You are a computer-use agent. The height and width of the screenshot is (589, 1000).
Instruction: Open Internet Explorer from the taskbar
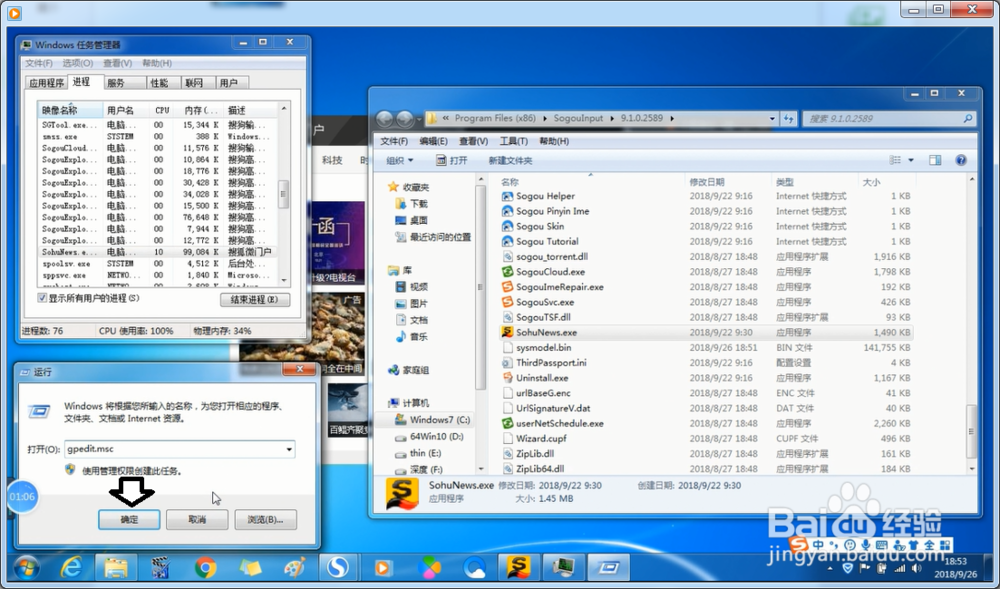71,567
